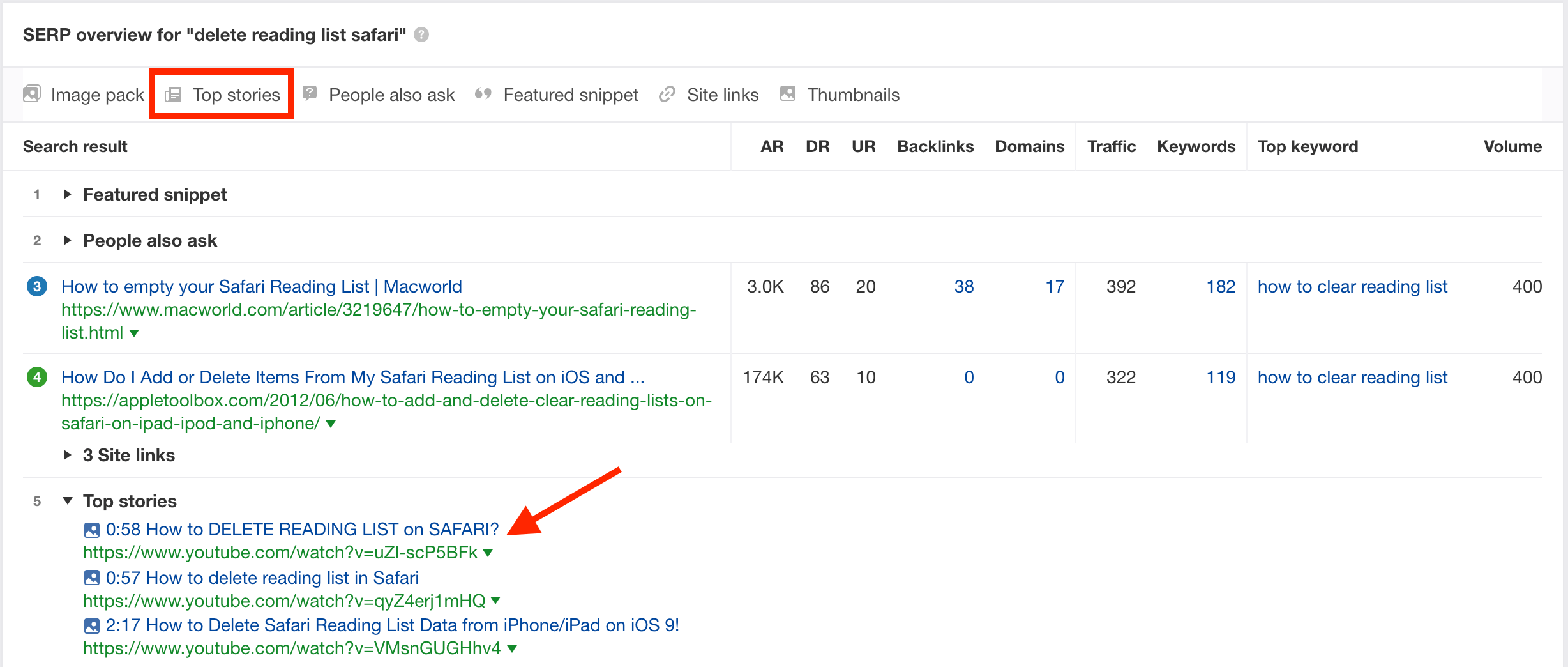Open dropdown next to Macworld URL
1568x667 pixels.
click(134, 333)
